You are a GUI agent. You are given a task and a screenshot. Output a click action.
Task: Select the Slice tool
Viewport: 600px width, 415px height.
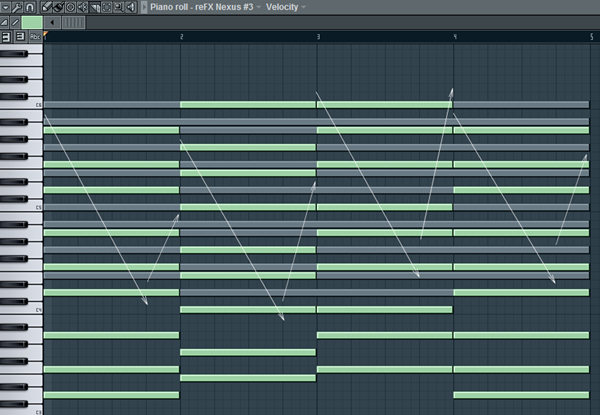pyautogui.click(x=95, y=7)
